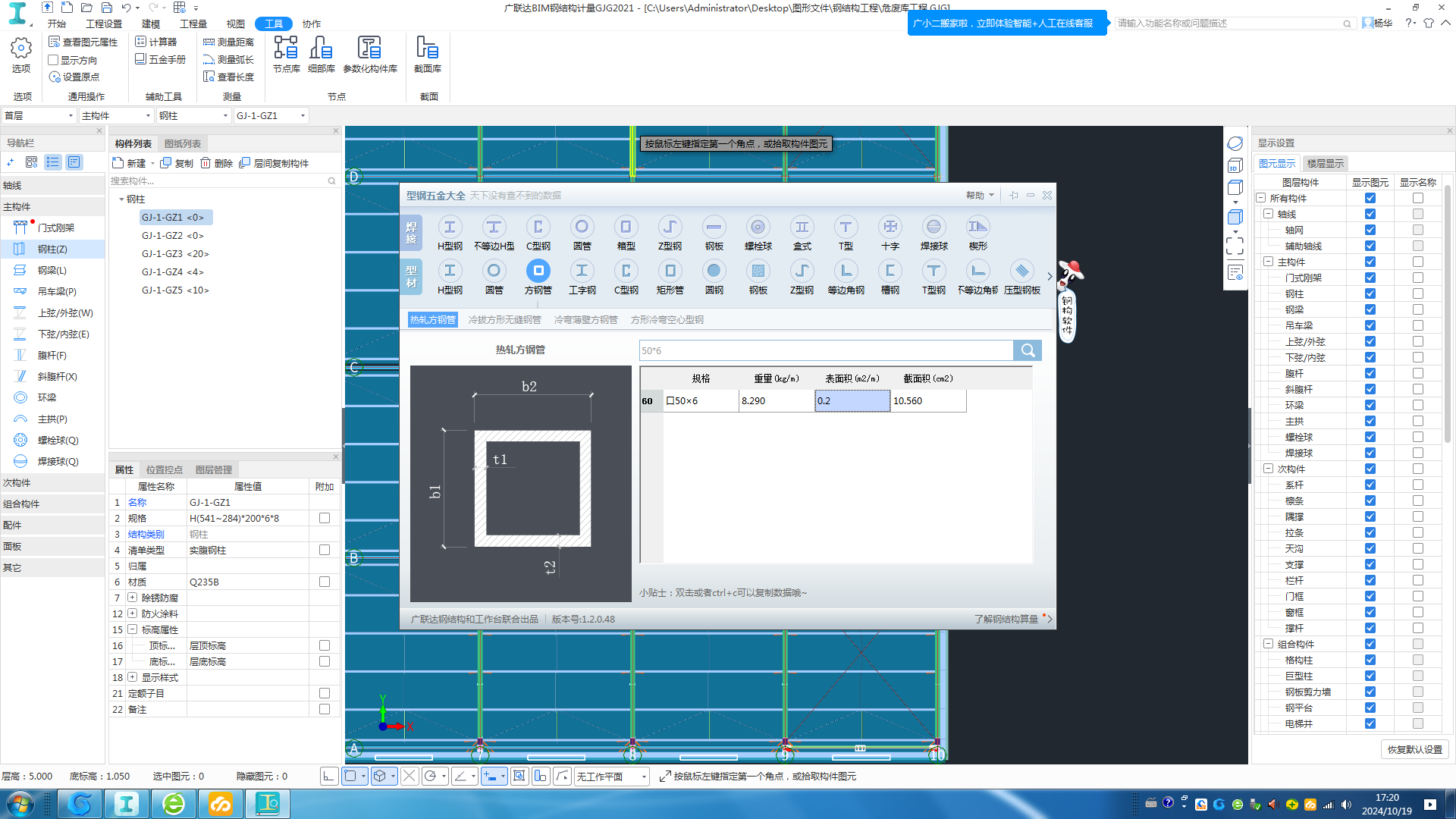
Task: Open the 截面库 section library
Action: 427,55
